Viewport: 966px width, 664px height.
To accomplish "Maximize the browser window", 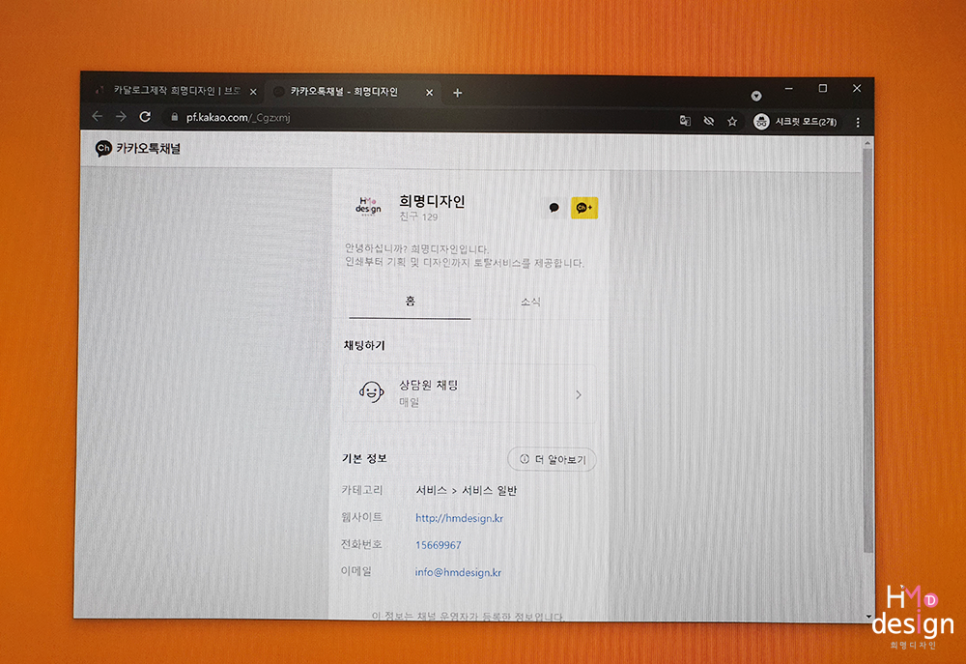I will point(822,89).
